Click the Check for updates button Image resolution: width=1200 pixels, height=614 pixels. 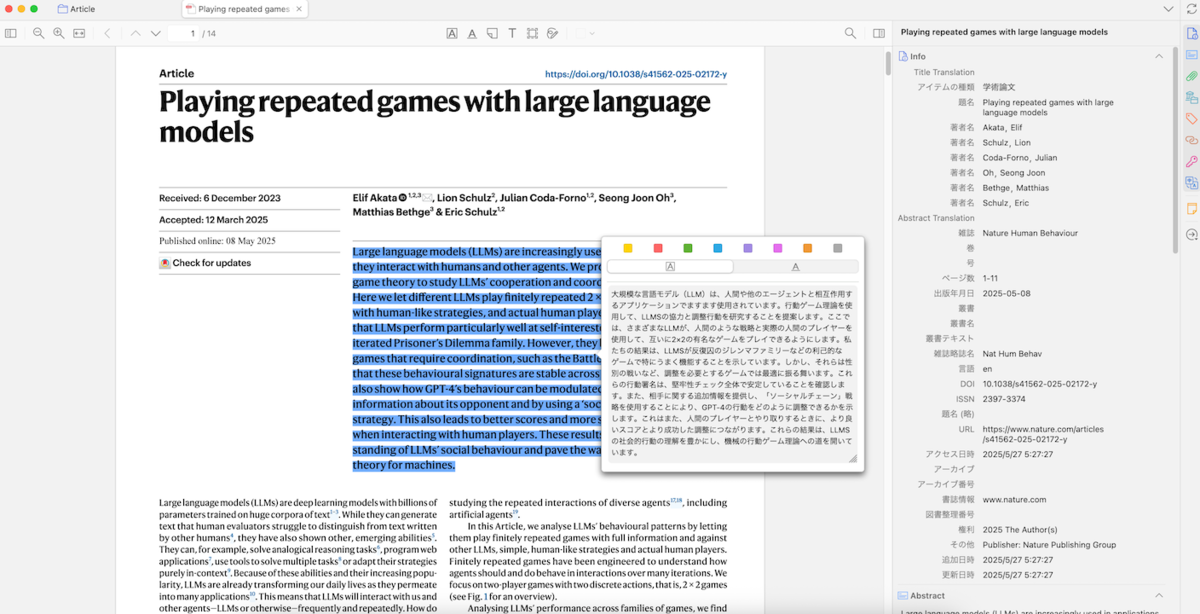coord(205,263)
